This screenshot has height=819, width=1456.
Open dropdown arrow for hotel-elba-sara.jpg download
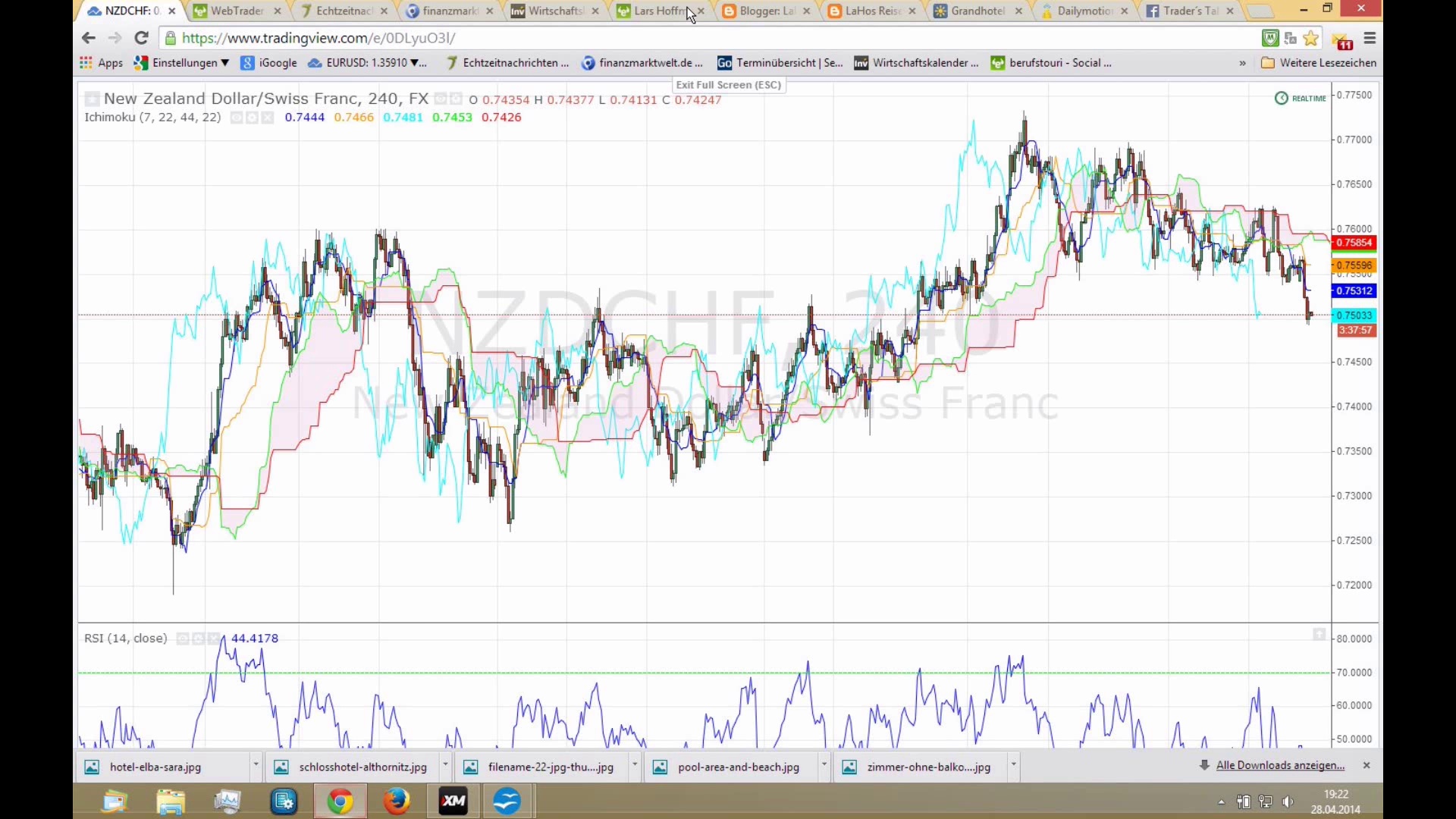(x=256, y=764)
